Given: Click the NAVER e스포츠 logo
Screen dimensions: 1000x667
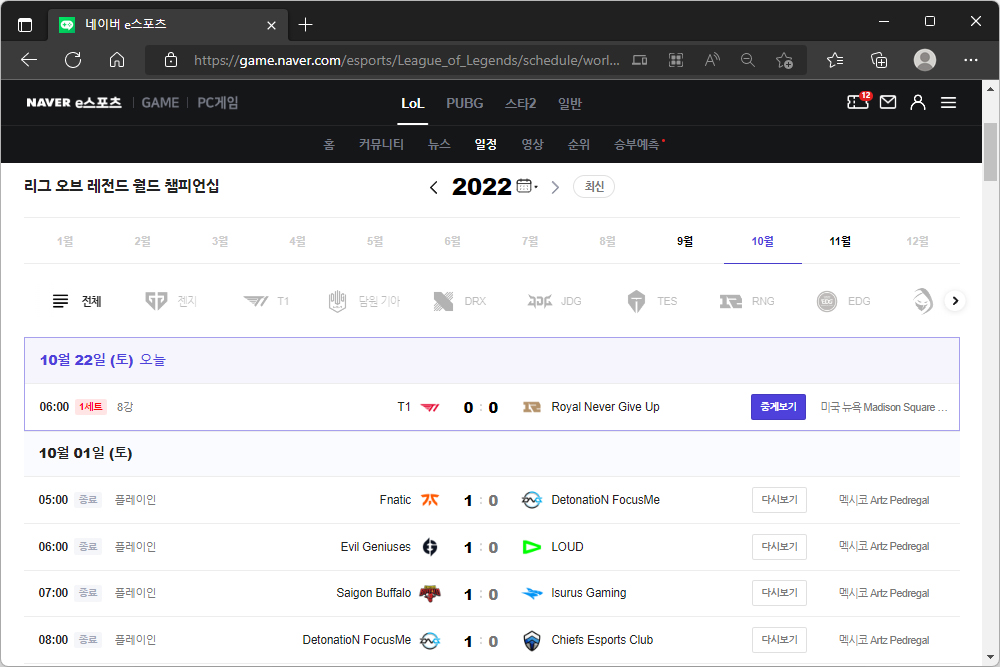Looking at the screenshot, I should [x=74, y=103].
